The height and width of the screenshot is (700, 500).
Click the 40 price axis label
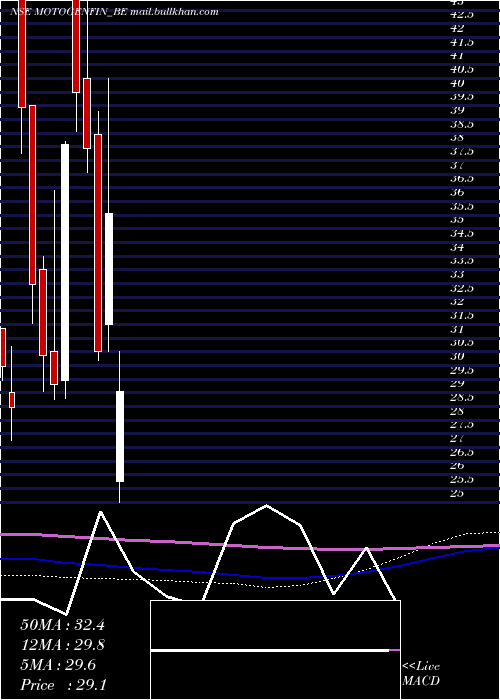pyautogui.click(x=458, y=83)
